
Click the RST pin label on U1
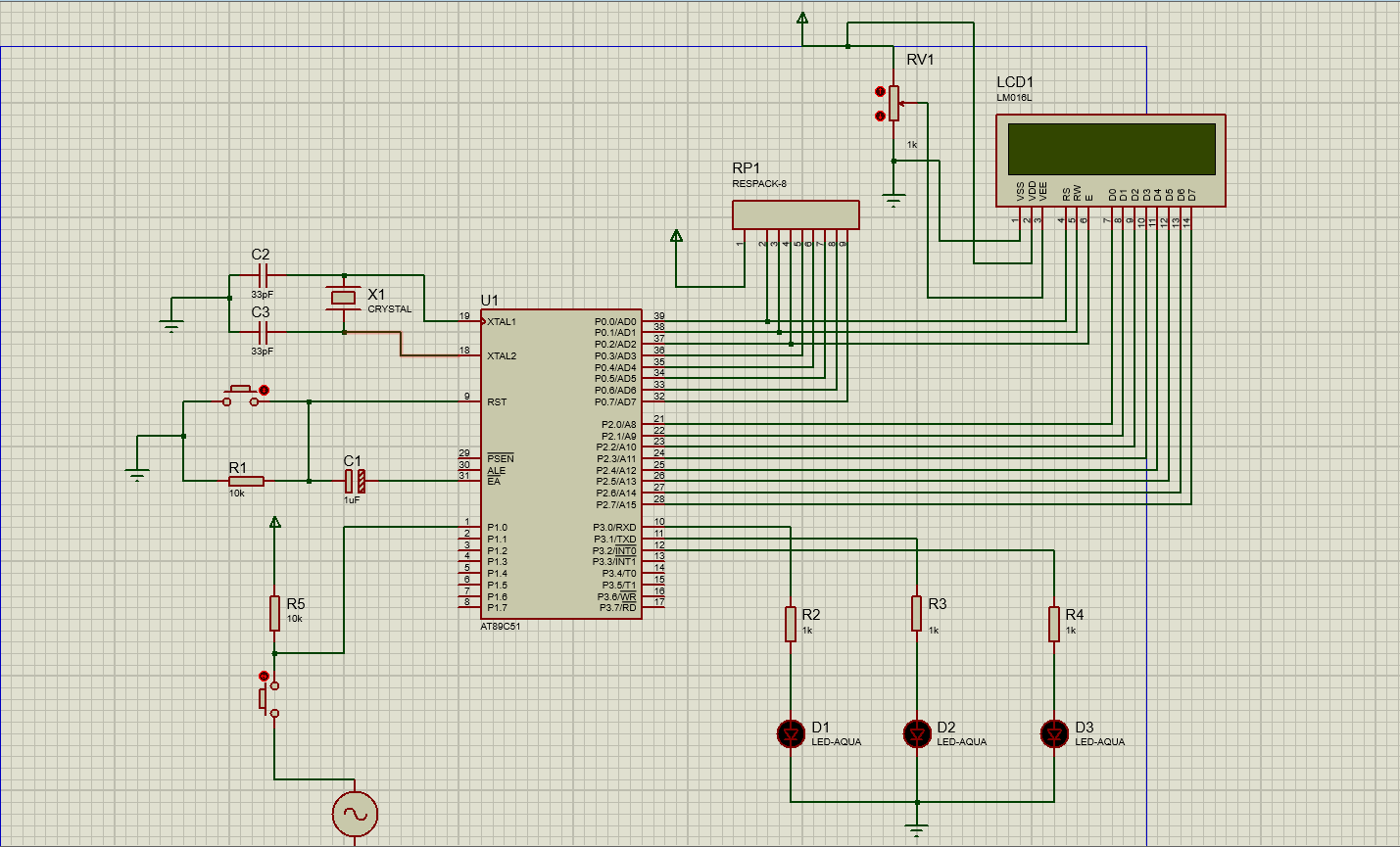coord(497,402)
